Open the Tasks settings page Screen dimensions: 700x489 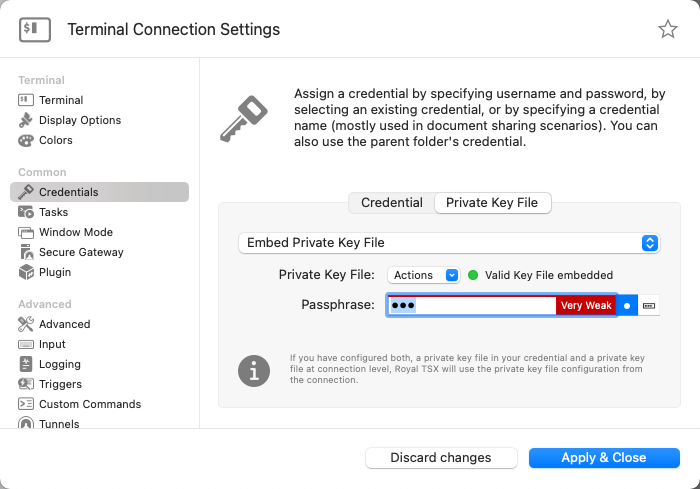53,212
